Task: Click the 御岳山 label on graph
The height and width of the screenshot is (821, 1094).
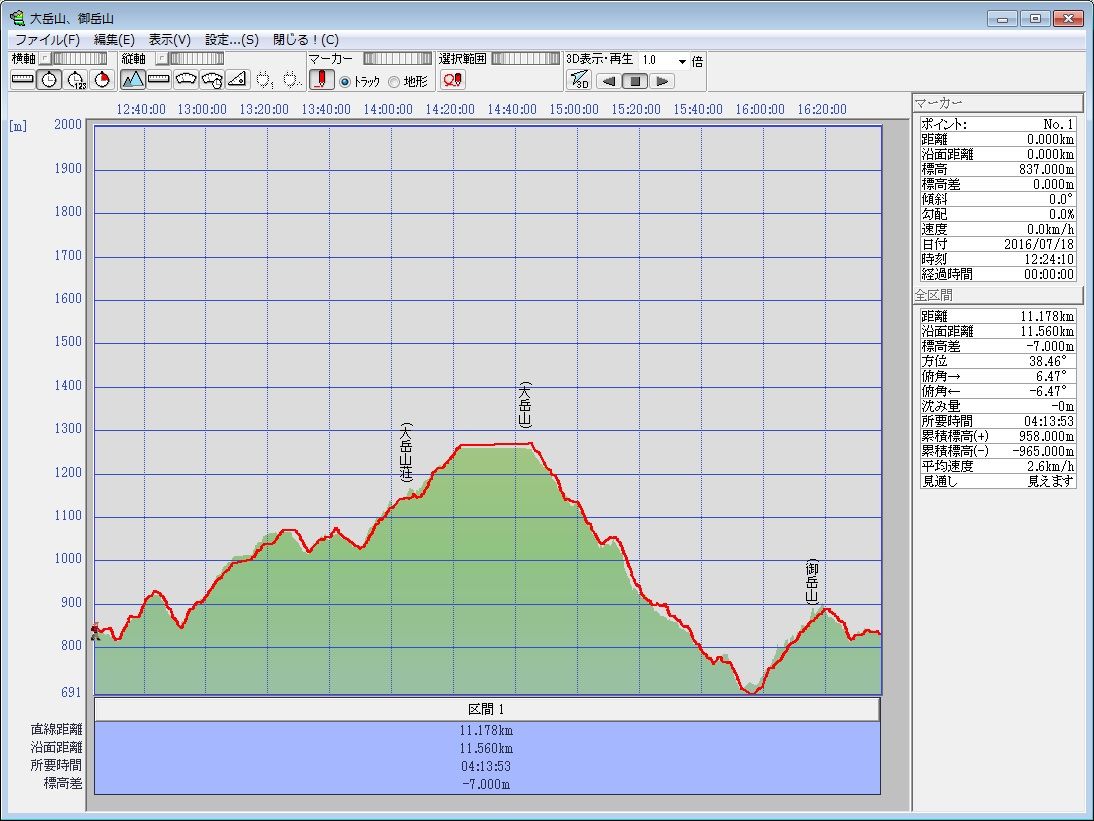Action: pyautogui.click(x=812, y=582)
